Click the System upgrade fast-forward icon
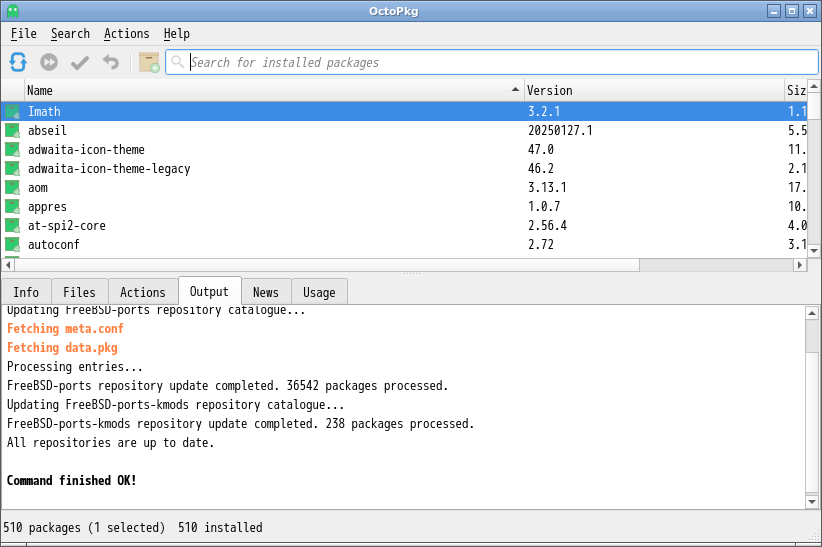The height and width of the screenshot is (547, 822). click(x=49, y=62)
